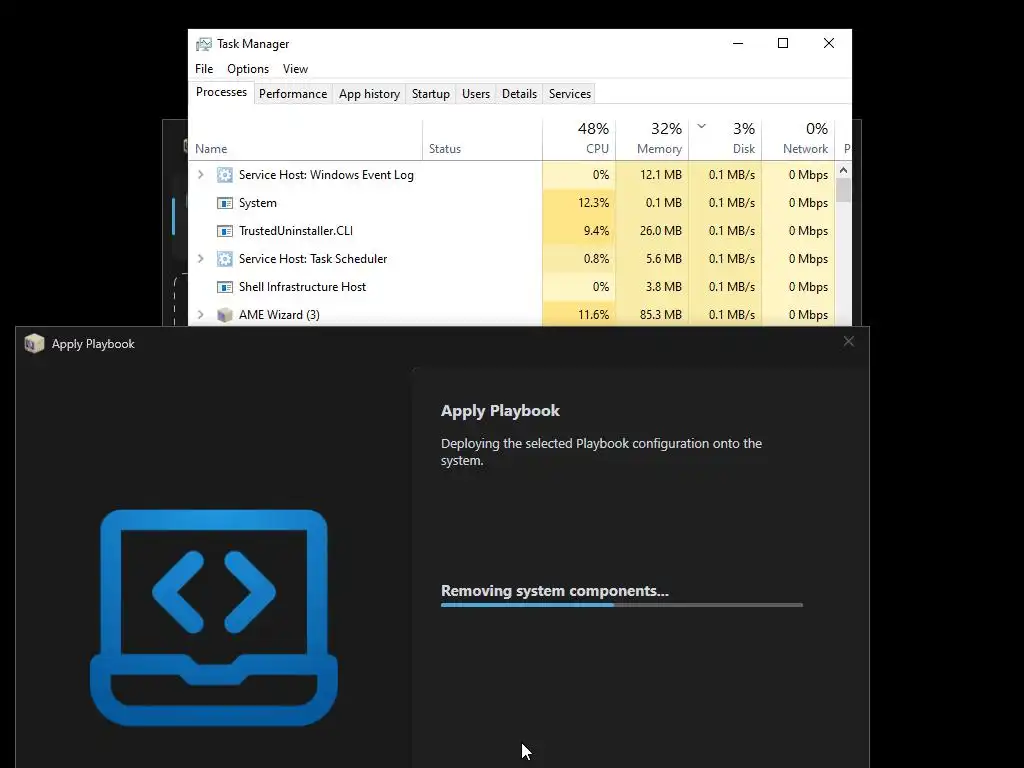Click the System process icon
This screenshot has height=768, width=1024.
[225, 203]
